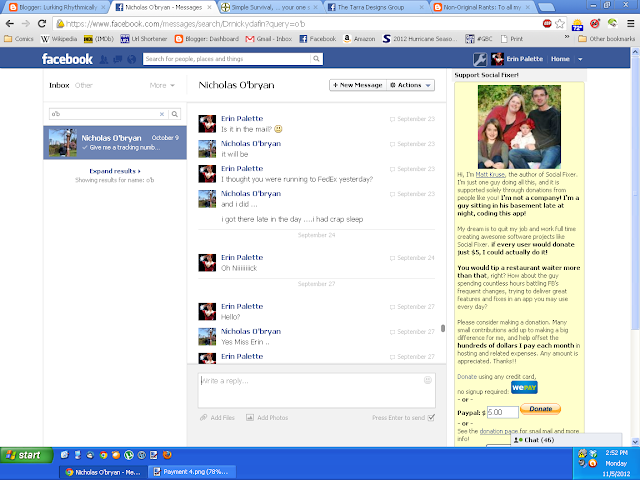Show more bookmarks with the chevron

tap(567, 37)
